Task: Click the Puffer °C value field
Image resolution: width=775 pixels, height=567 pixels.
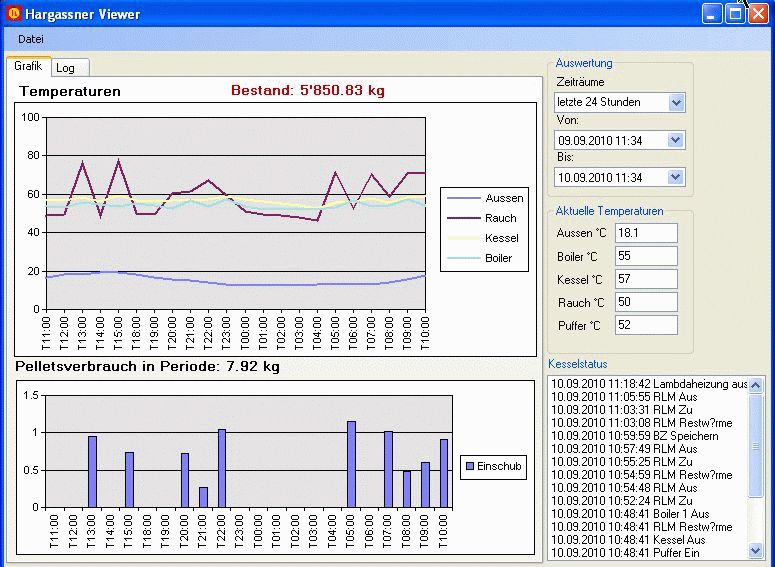Action: coord(646,325)
